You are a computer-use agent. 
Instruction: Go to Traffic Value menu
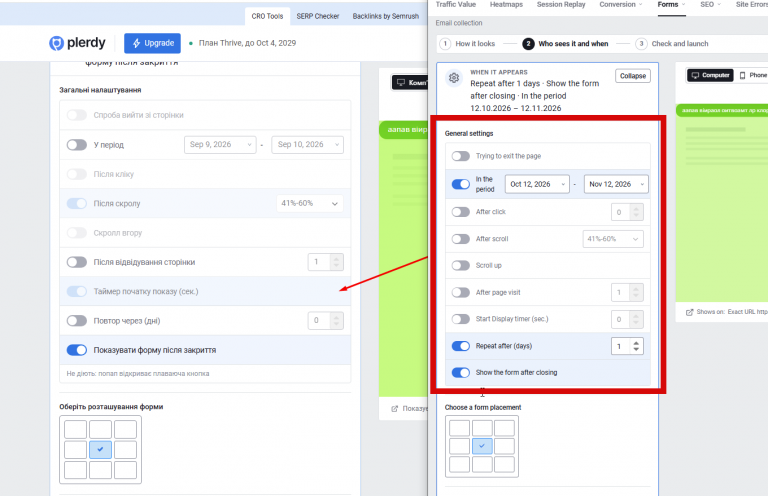[456, 4]
